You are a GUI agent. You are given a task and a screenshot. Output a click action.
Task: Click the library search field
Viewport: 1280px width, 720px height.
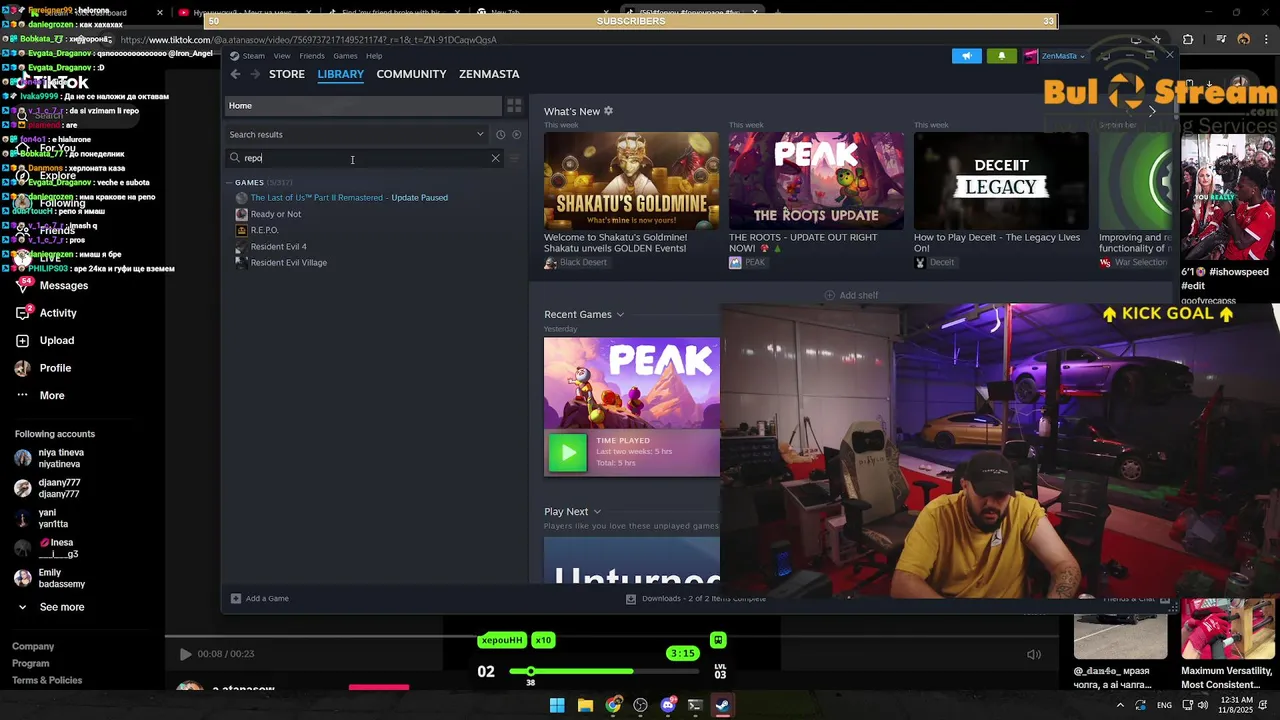point(365,158)
